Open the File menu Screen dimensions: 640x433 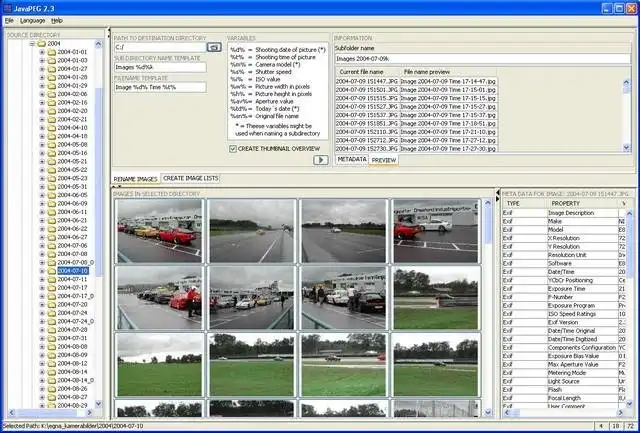(9, 20)
